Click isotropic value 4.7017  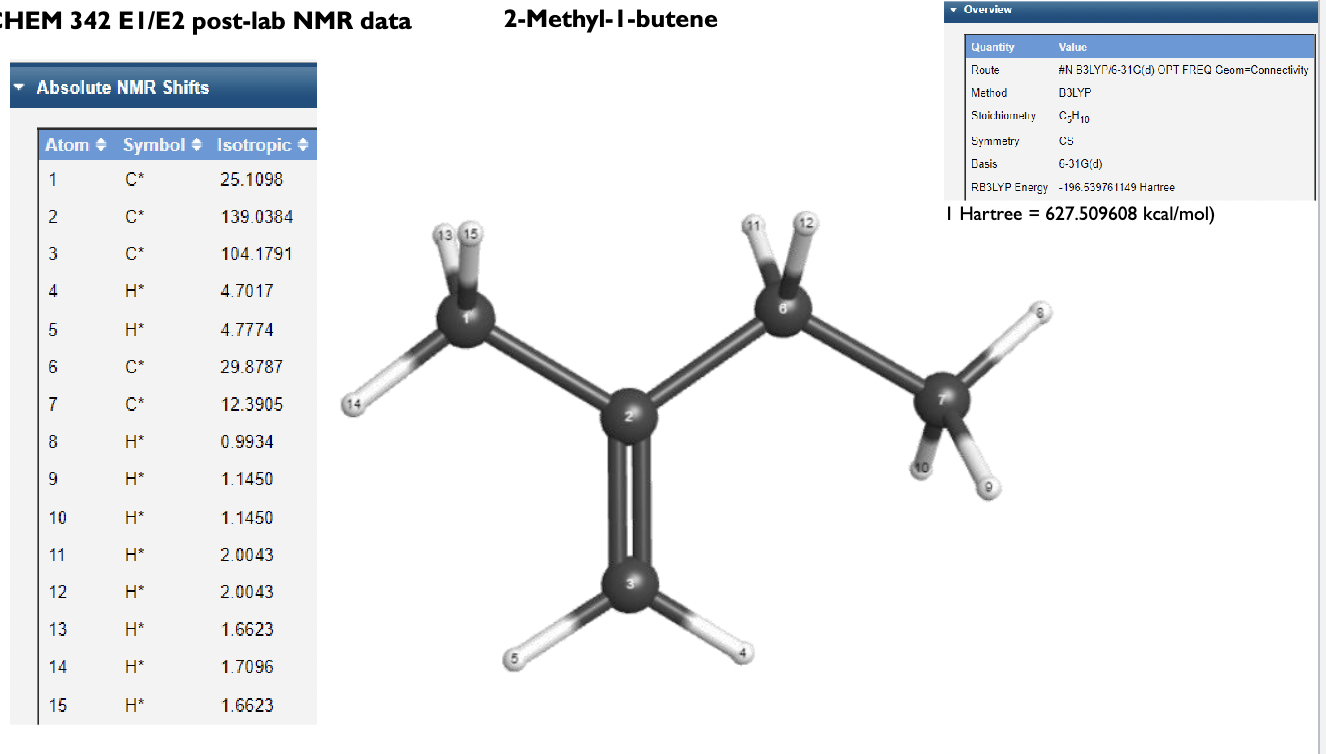click(247, 291)
